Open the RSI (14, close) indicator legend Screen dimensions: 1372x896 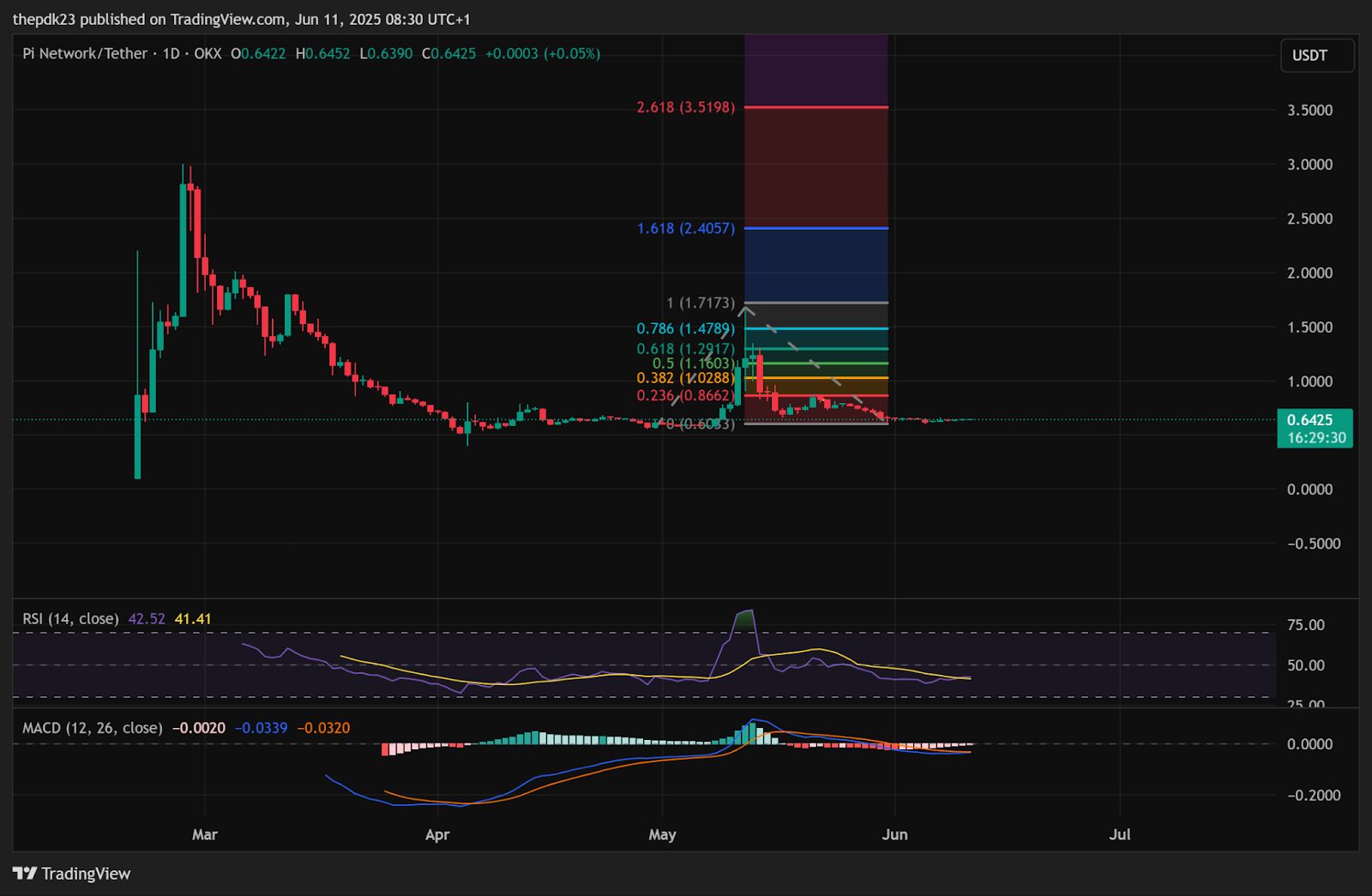click(70, 618)
